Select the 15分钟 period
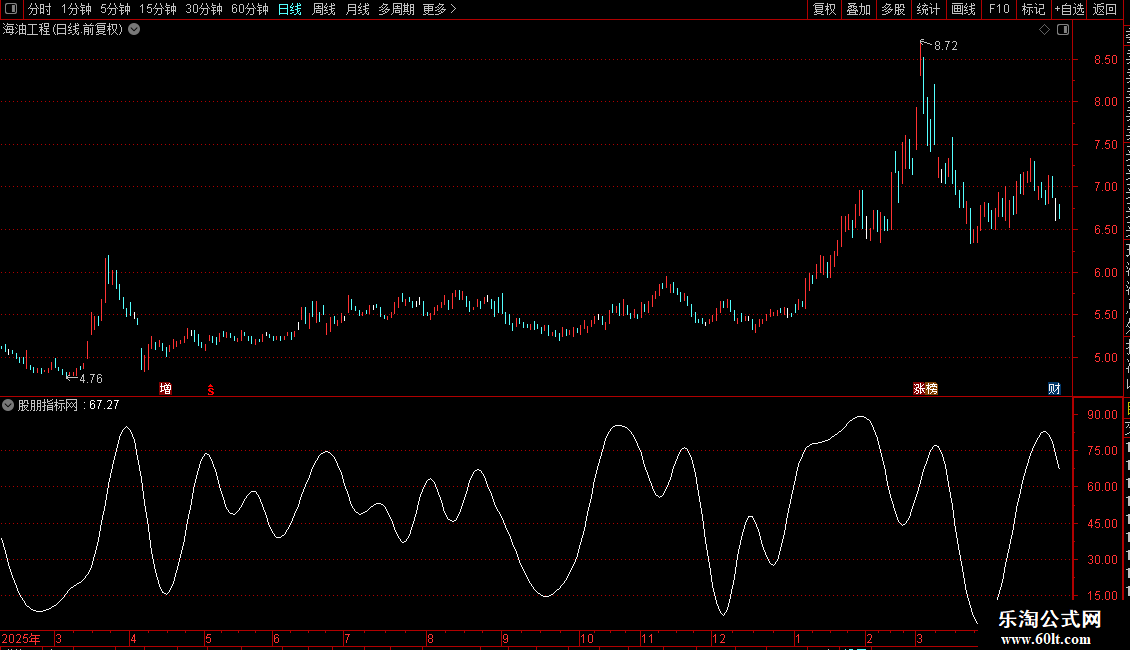 158,9
